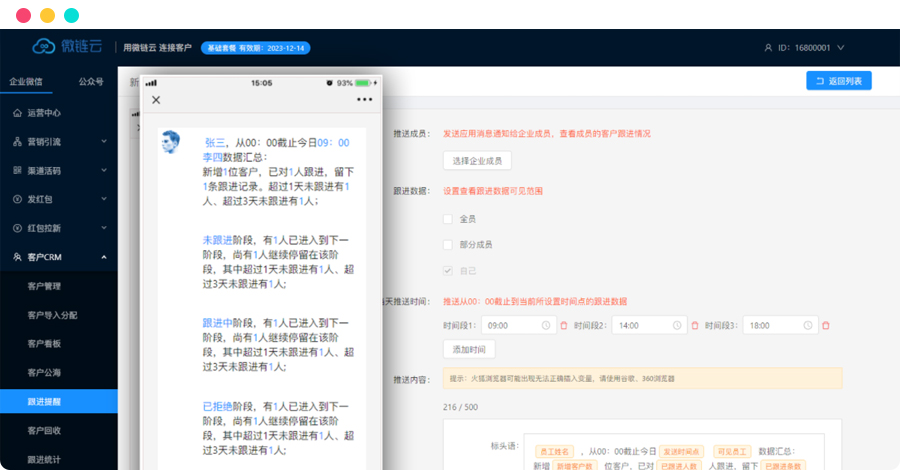Remove 时间段3 with its trash icon
The height and width of the screenshot is (470, 900).
pyautogui.click(x=825, y=325)
